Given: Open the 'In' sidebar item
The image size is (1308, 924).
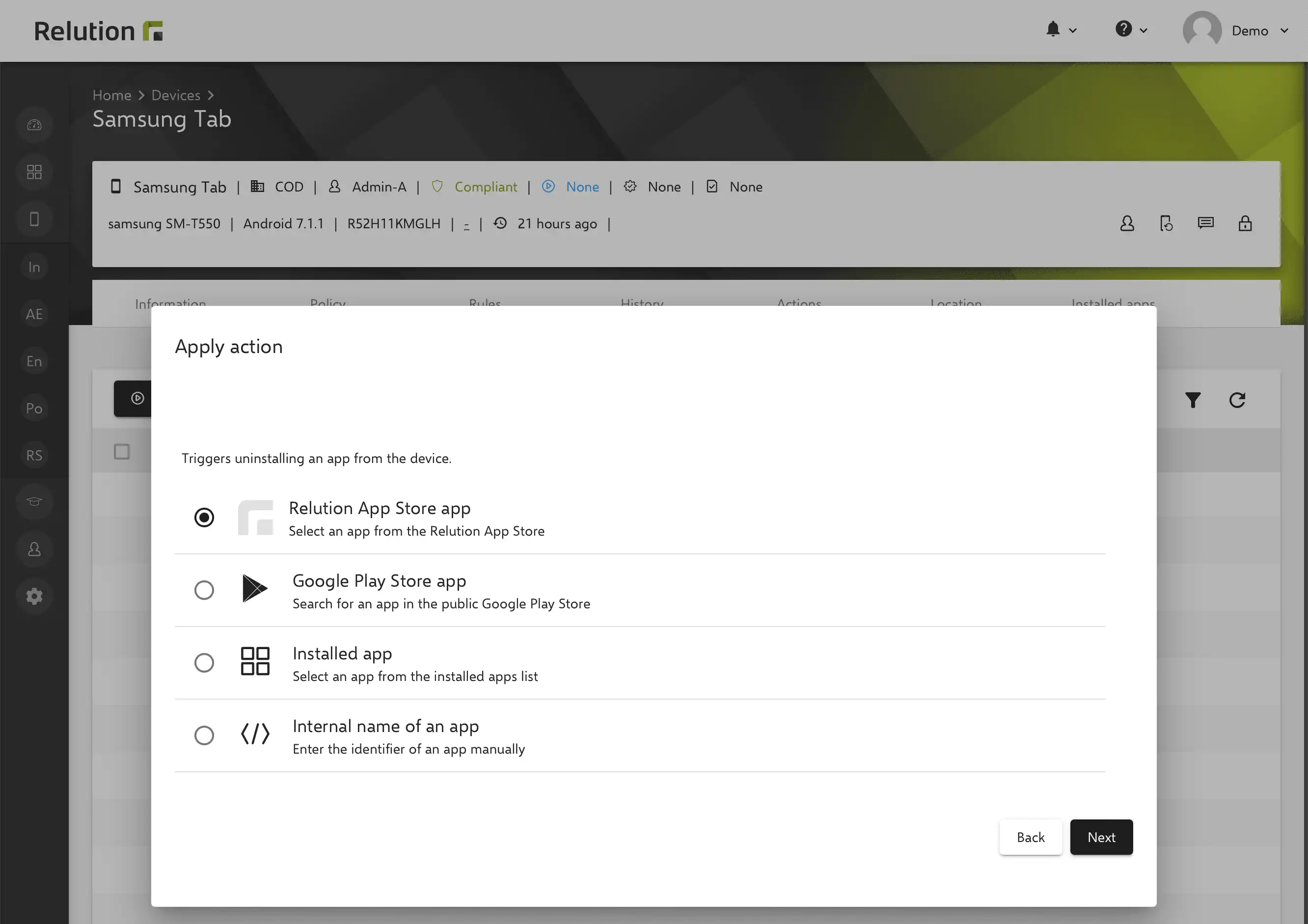Looking at the screenshot, I should point(34,267).
